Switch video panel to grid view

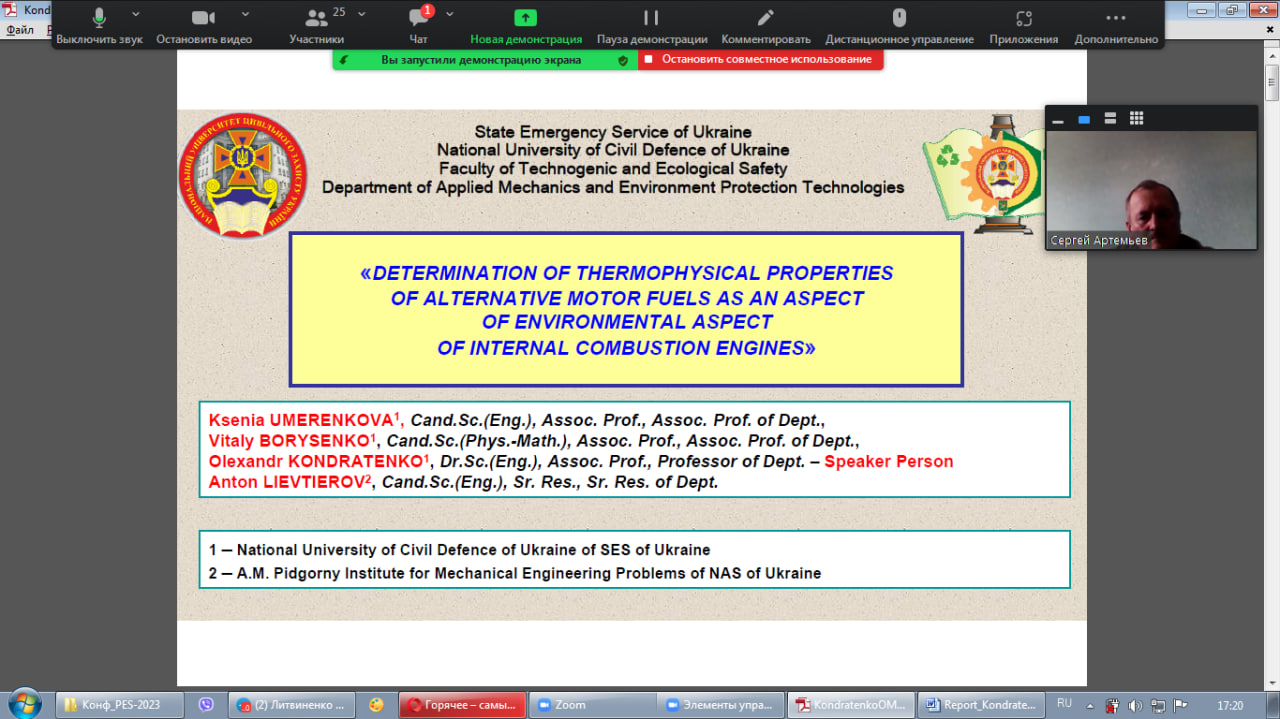1136,118
